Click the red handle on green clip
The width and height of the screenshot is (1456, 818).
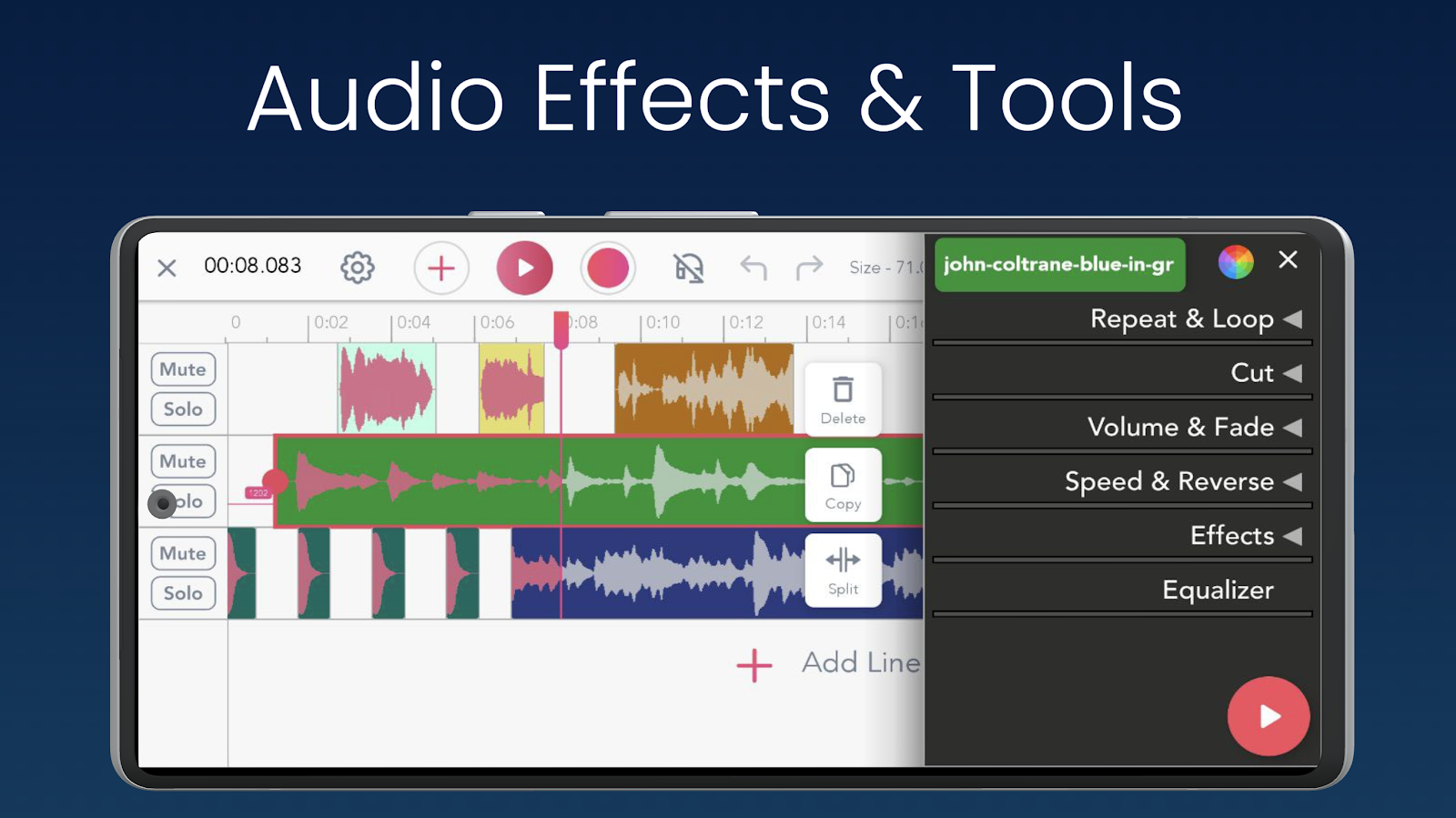(x=275, y=481)
